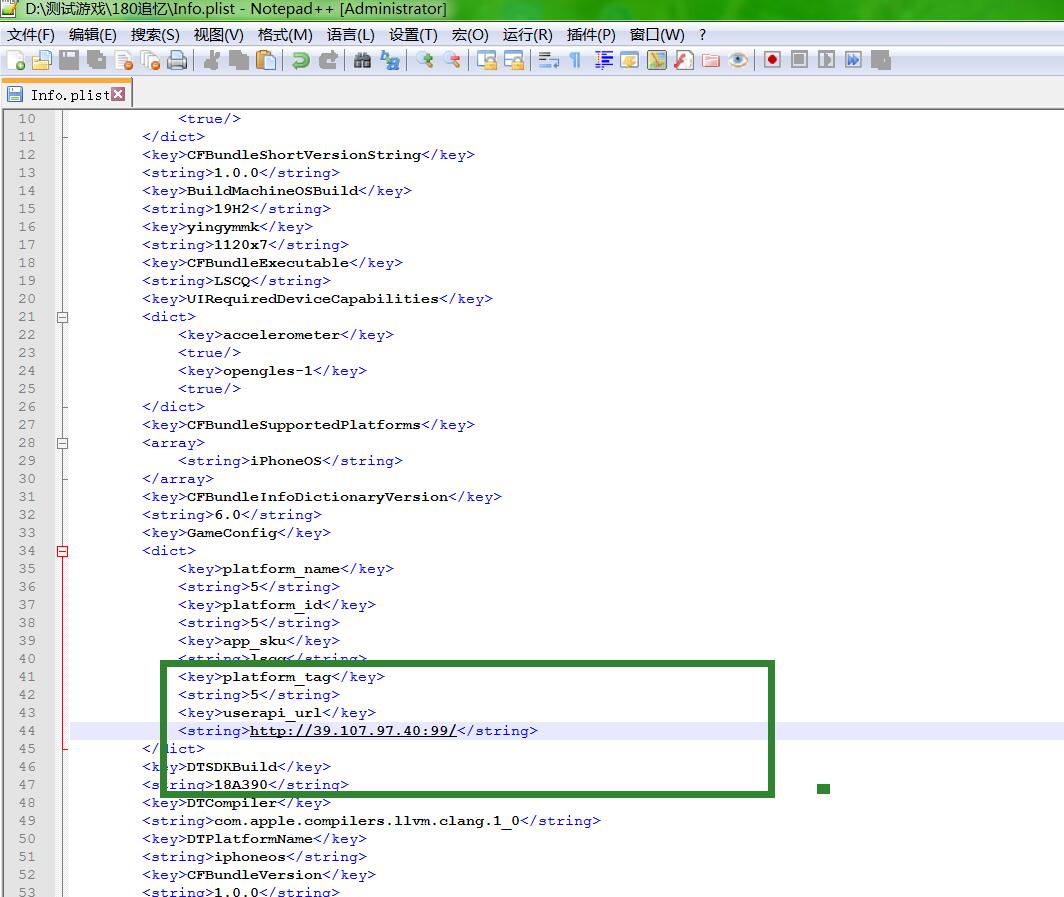Image resolution: width=1064 pixels, height=897 pixels.
Task: Collapse the array block at line 28
Action: coord(62,443)
